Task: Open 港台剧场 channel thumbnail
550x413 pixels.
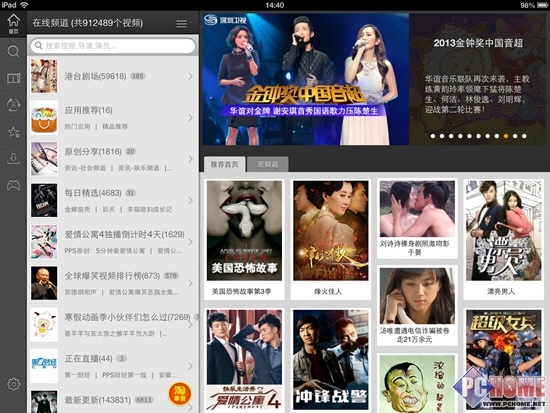Action: pos(44,76)
